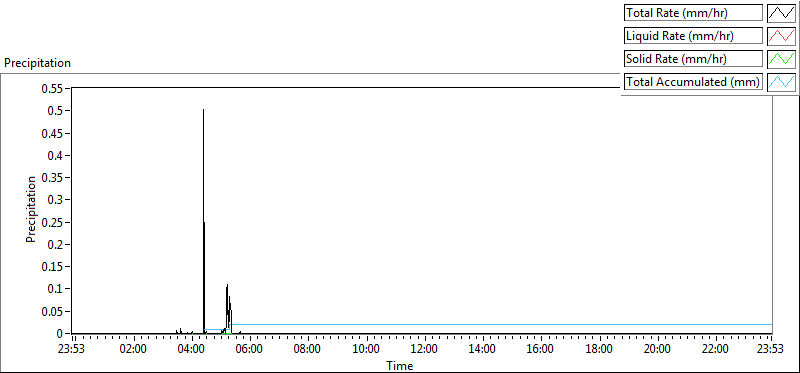Click the Solid Rate green plot icon
Screen dimensions: 800x373
click(782, 59)
